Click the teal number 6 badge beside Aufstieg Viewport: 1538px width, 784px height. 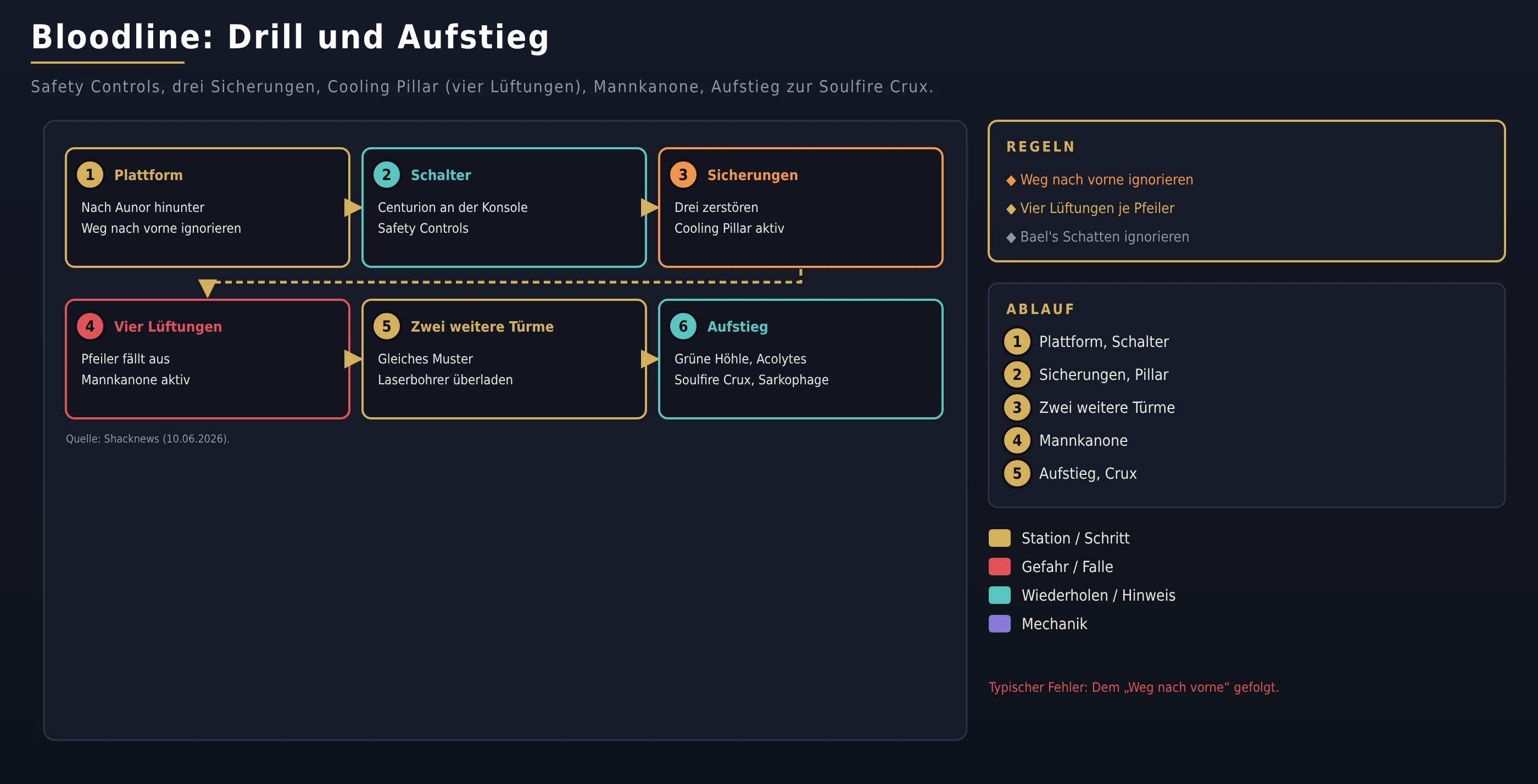(x=683, y=326)
